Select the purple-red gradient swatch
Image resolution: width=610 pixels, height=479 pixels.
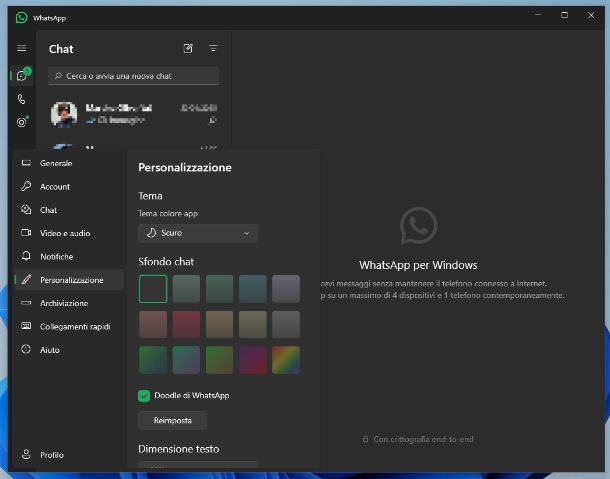[x=252, y=360]
